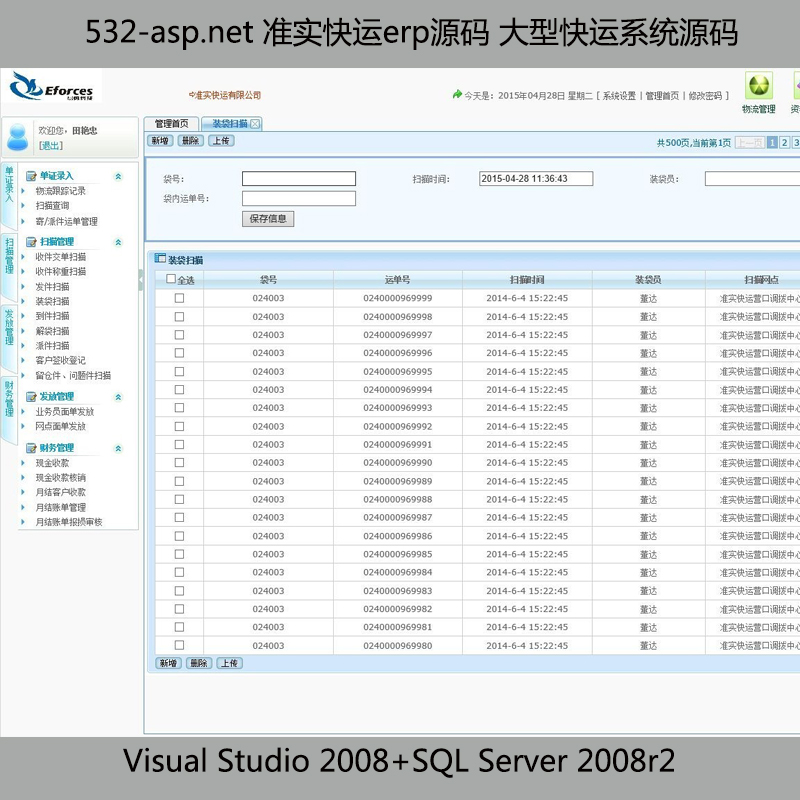The image size is (800, 800).
Task: Open 客户签收登记 in the sidebar
Action: coord(61,361)
